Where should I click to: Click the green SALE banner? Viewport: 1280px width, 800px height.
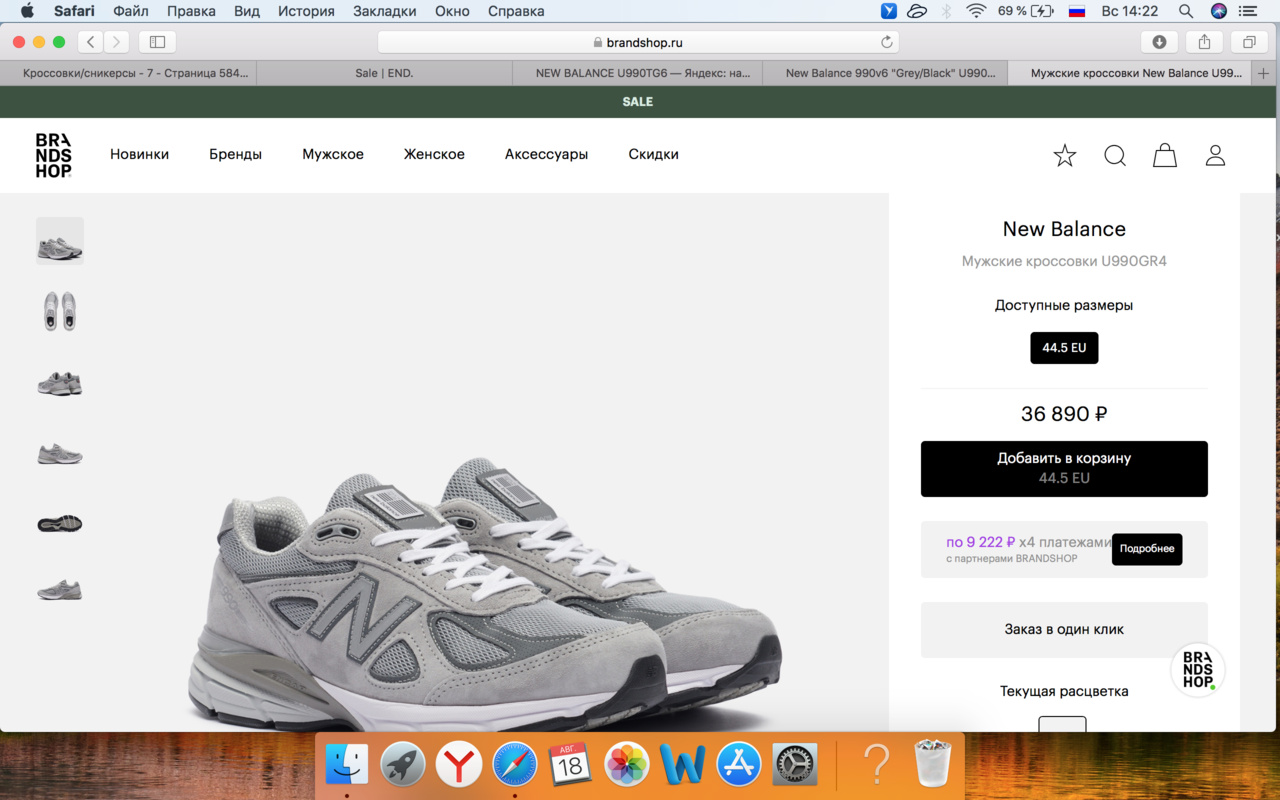pyautogui.click(x=638, y=101)
